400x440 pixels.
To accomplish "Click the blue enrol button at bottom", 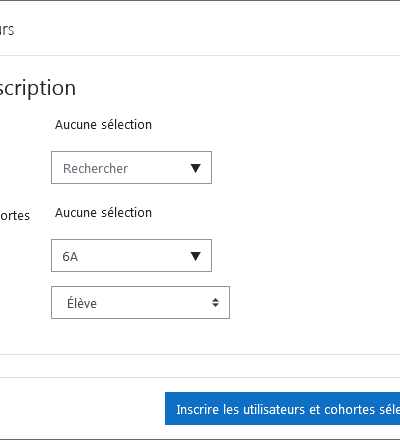I will coord(282,408).
